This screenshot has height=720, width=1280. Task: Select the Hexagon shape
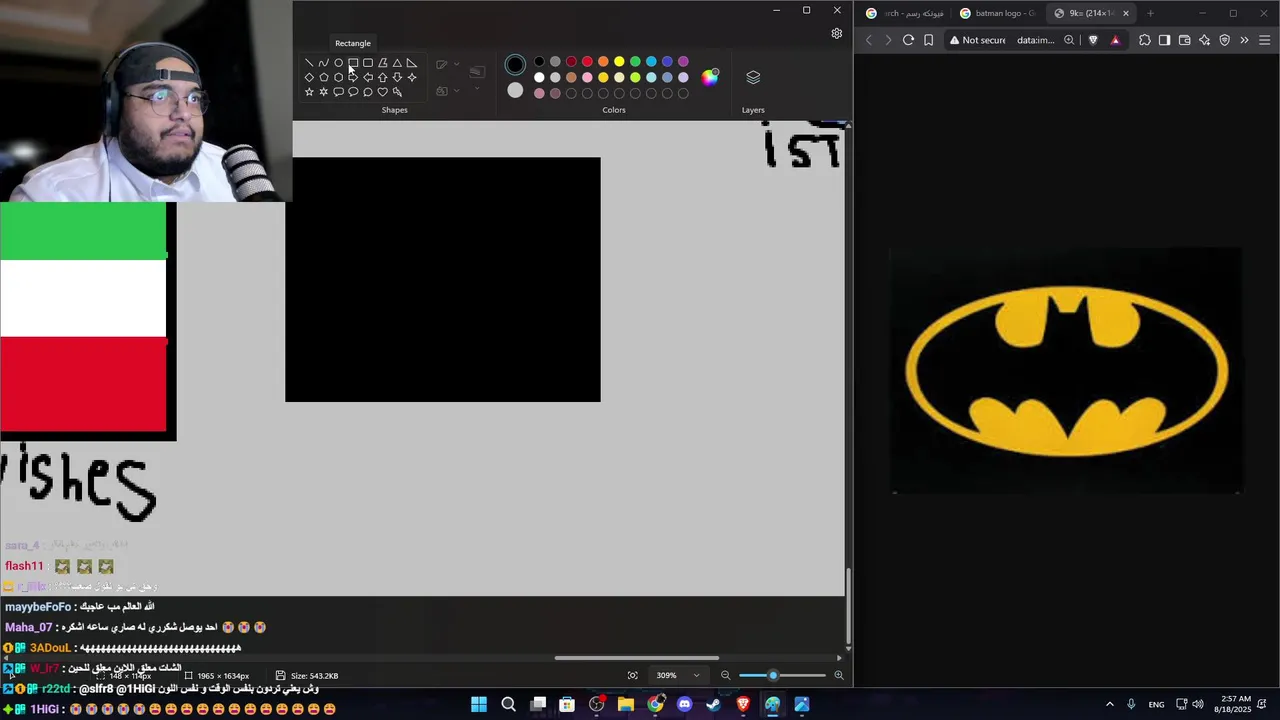[x=338, y=77]
